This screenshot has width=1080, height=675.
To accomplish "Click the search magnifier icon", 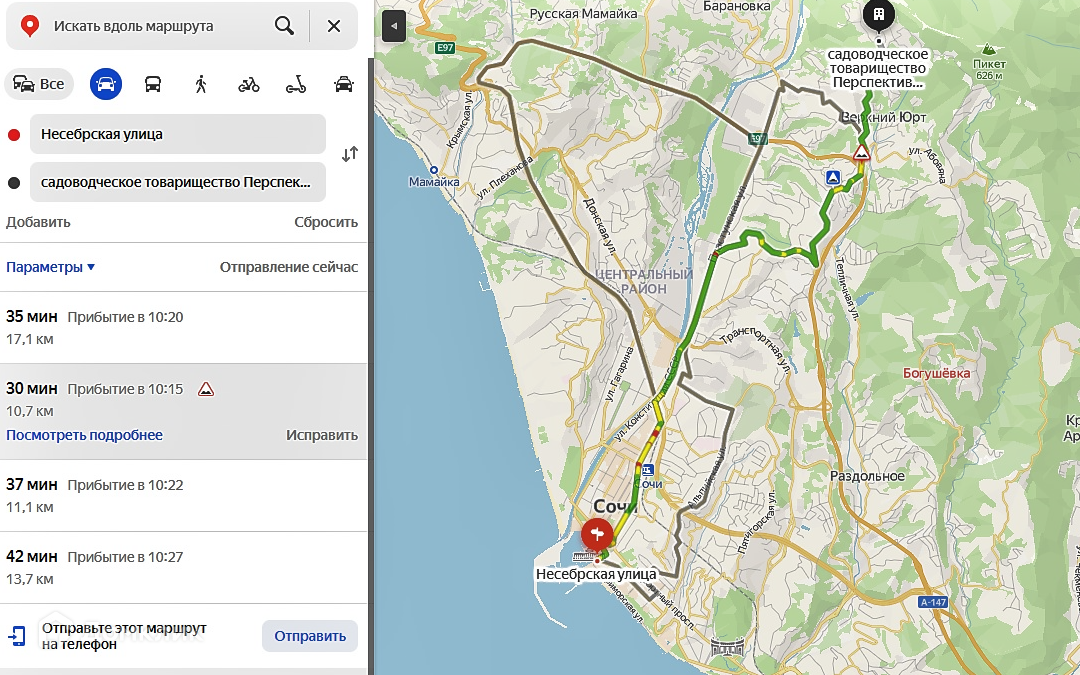I will (x=284, y=26).
